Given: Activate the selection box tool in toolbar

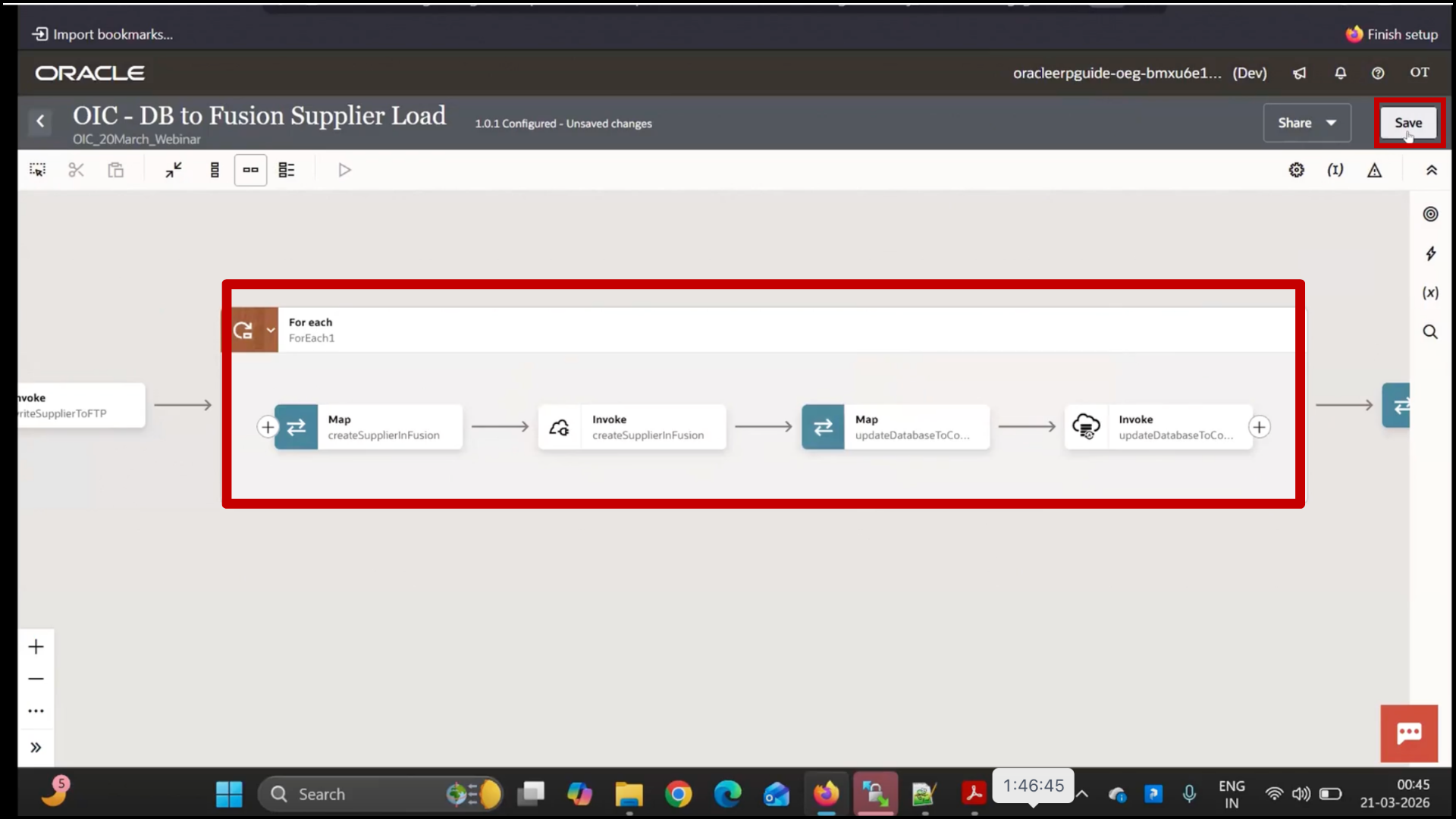Looking at the screenshot, I should coord(37,170).
